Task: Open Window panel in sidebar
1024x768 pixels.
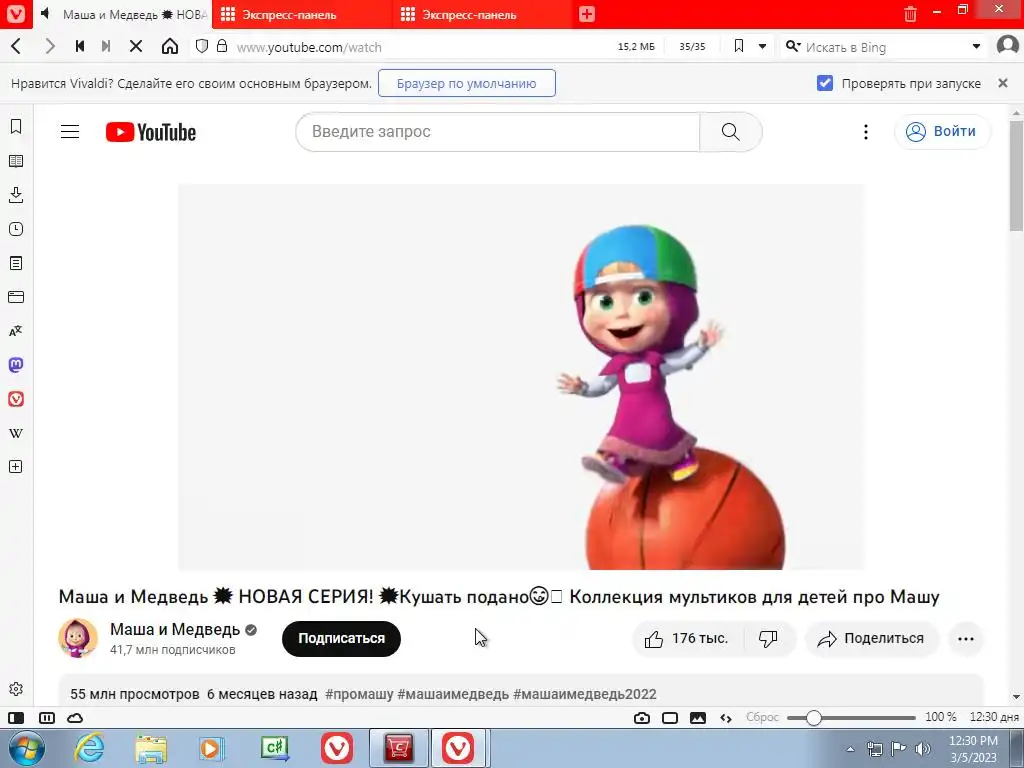Action: click(x=16, y=297)
